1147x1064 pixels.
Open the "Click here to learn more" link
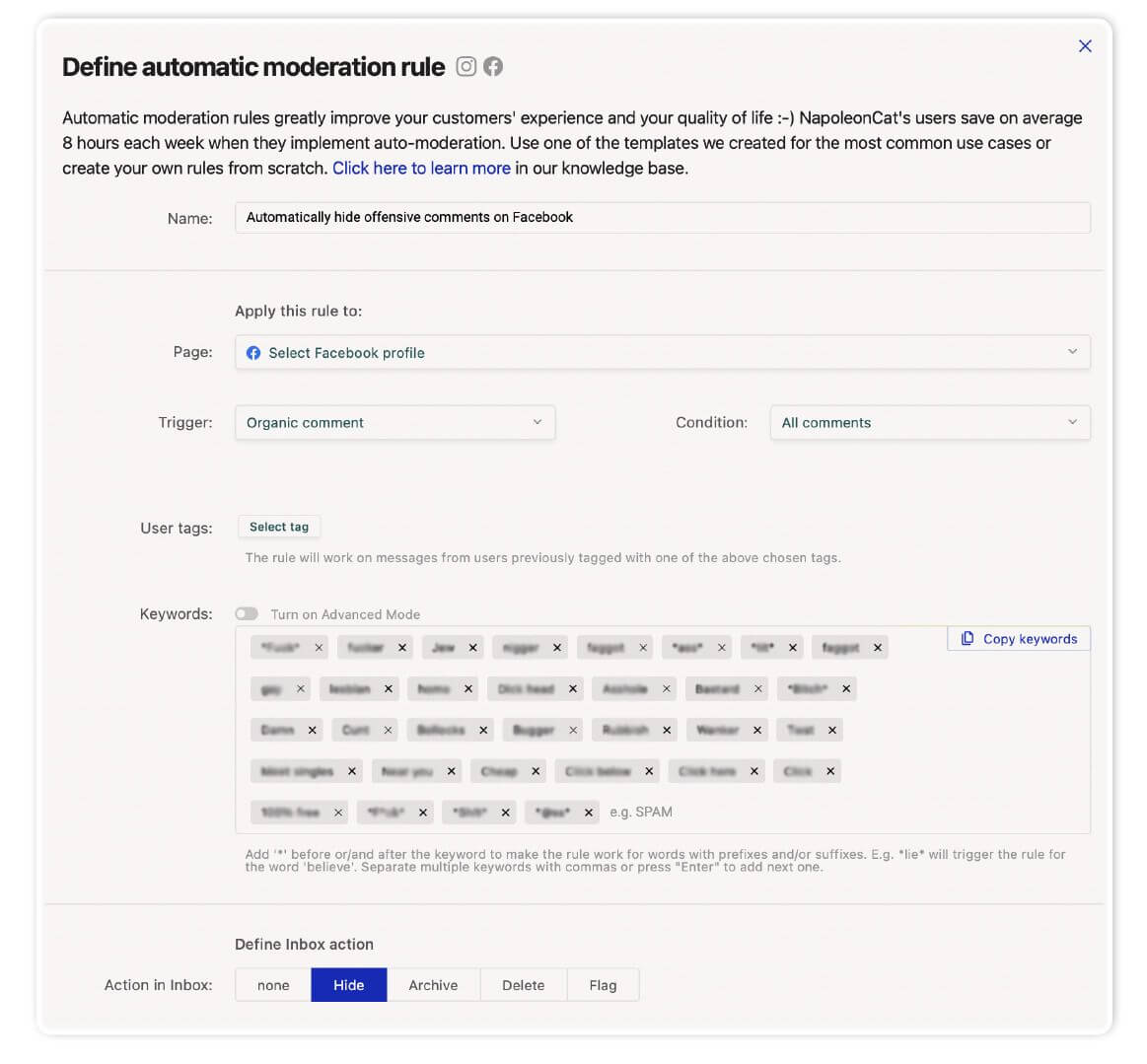[421, 169]
